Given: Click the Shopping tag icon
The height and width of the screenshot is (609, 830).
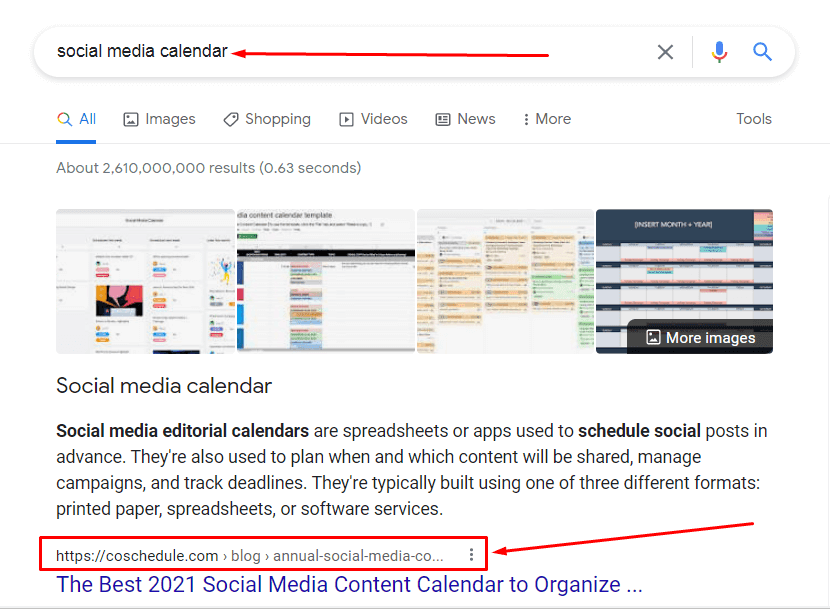Looking at the screenshot, I should click(x=231, y=119).
